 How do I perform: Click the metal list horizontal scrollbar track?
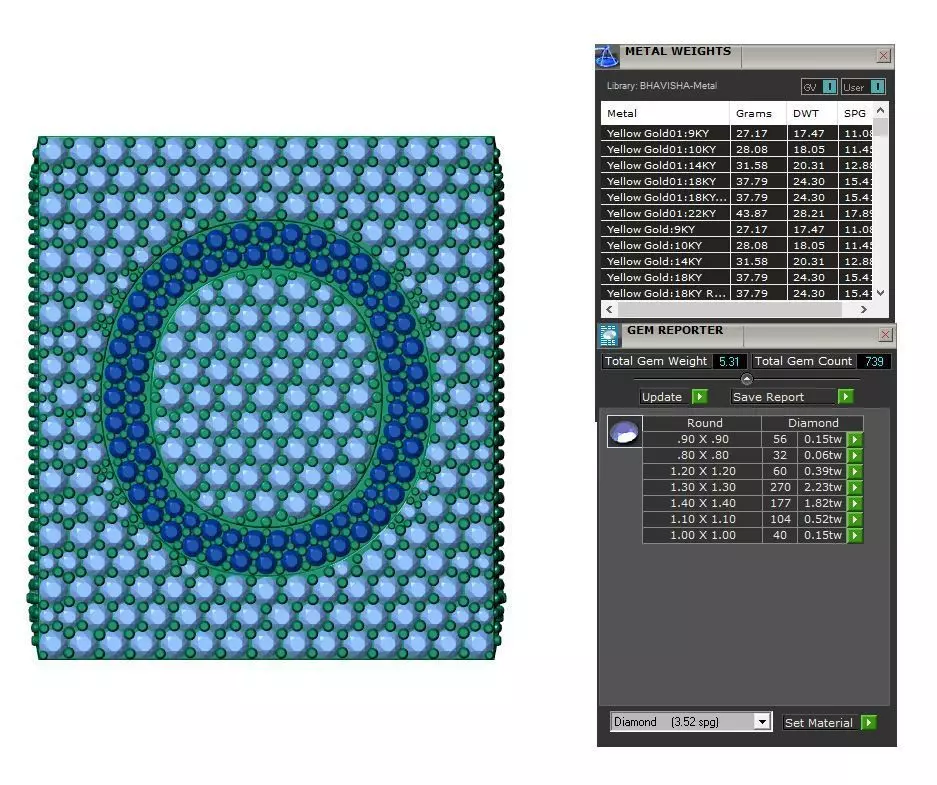[730, 309]
